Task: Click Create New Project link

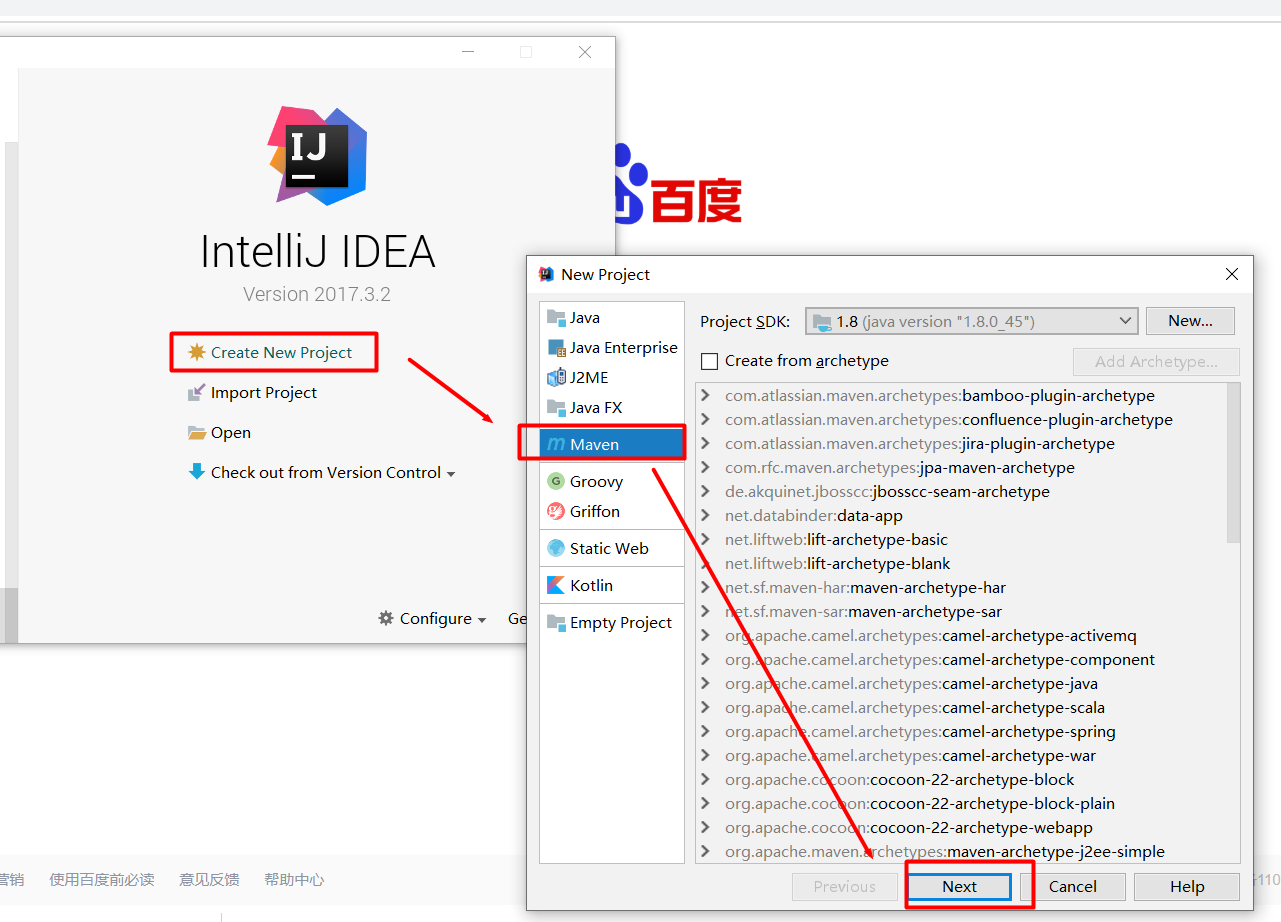Action: point(281,352)
